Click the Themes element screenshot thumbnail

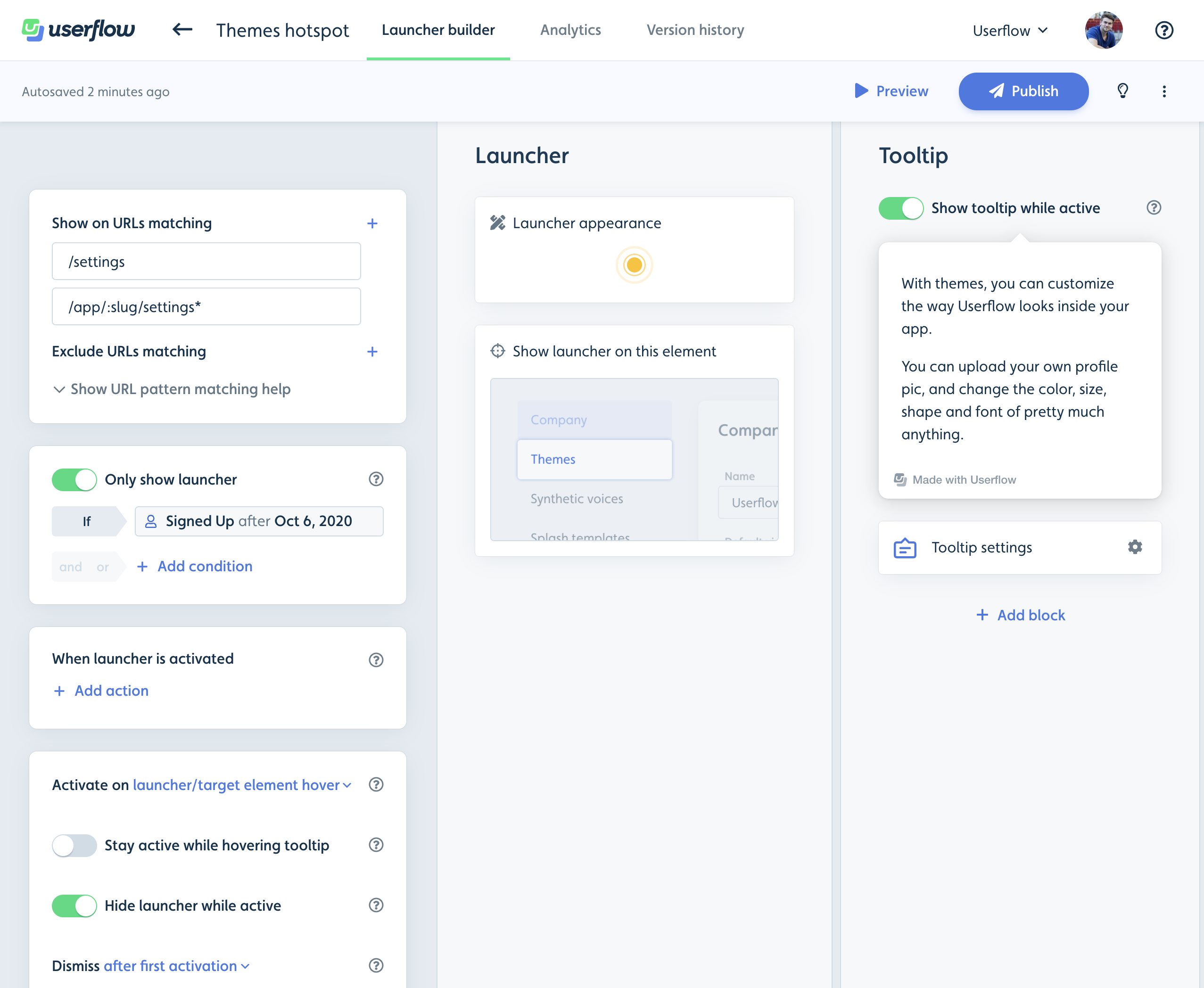point(634,459)
